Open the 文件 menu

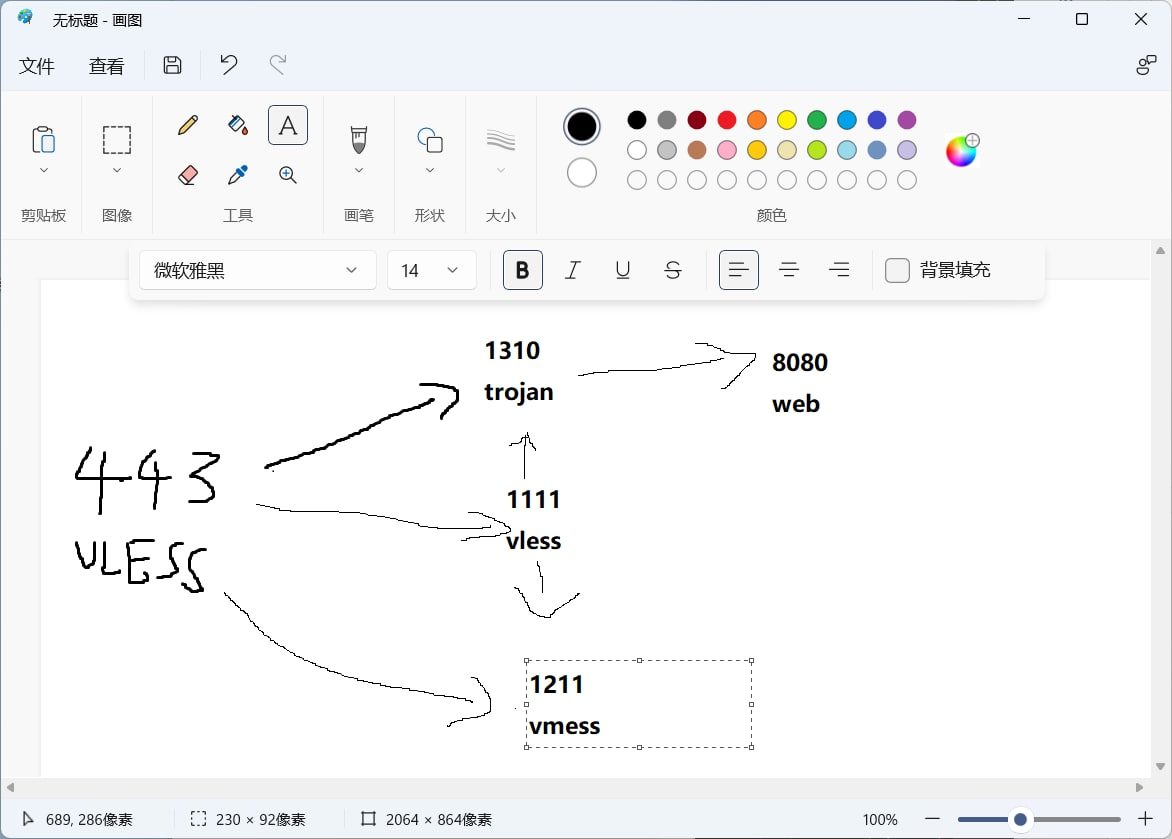click(x=37, y=66)
